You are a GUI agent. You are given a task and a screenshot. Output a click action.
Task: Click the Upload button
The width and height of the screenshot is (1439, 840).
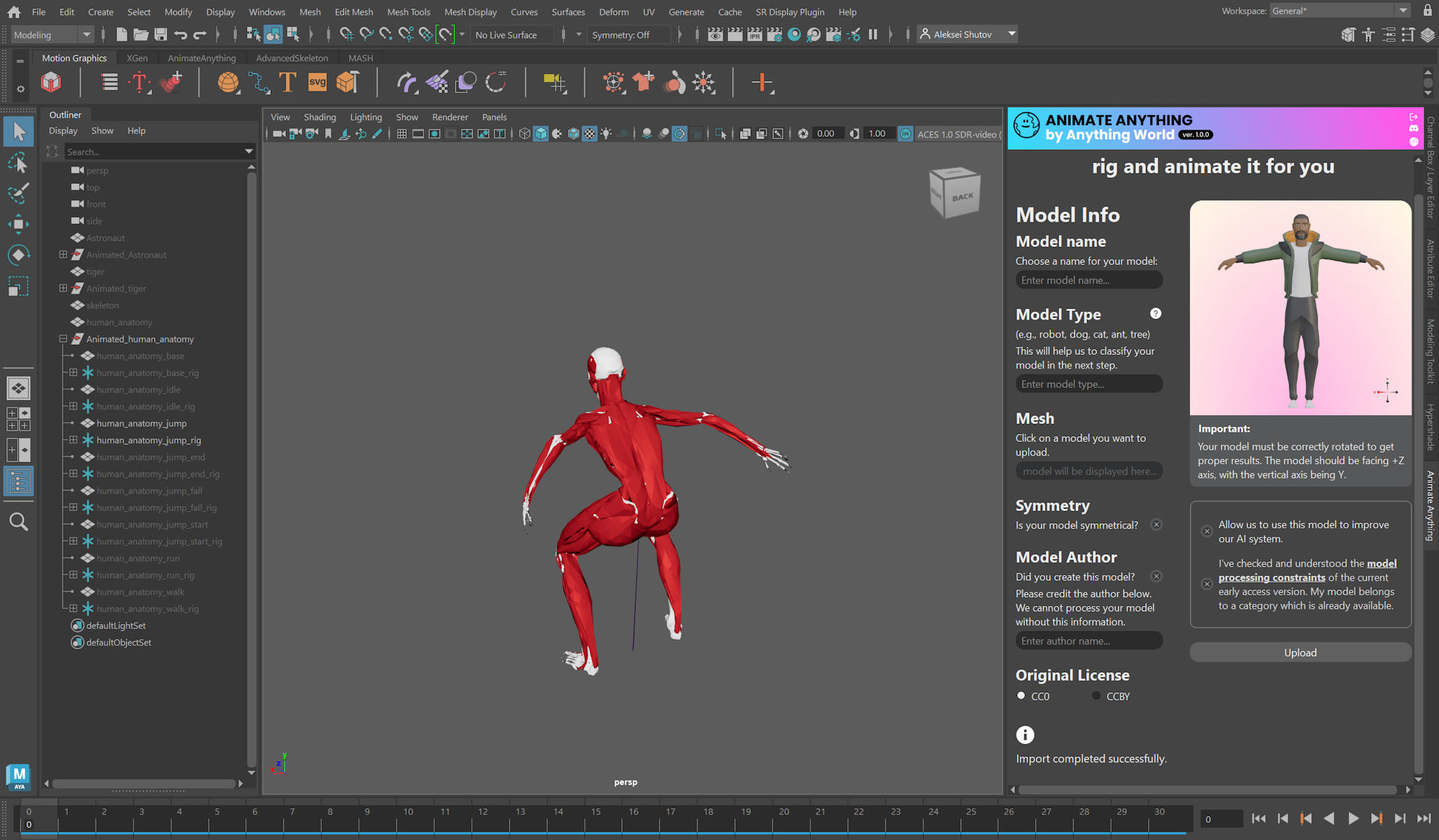coord(1300,652)
